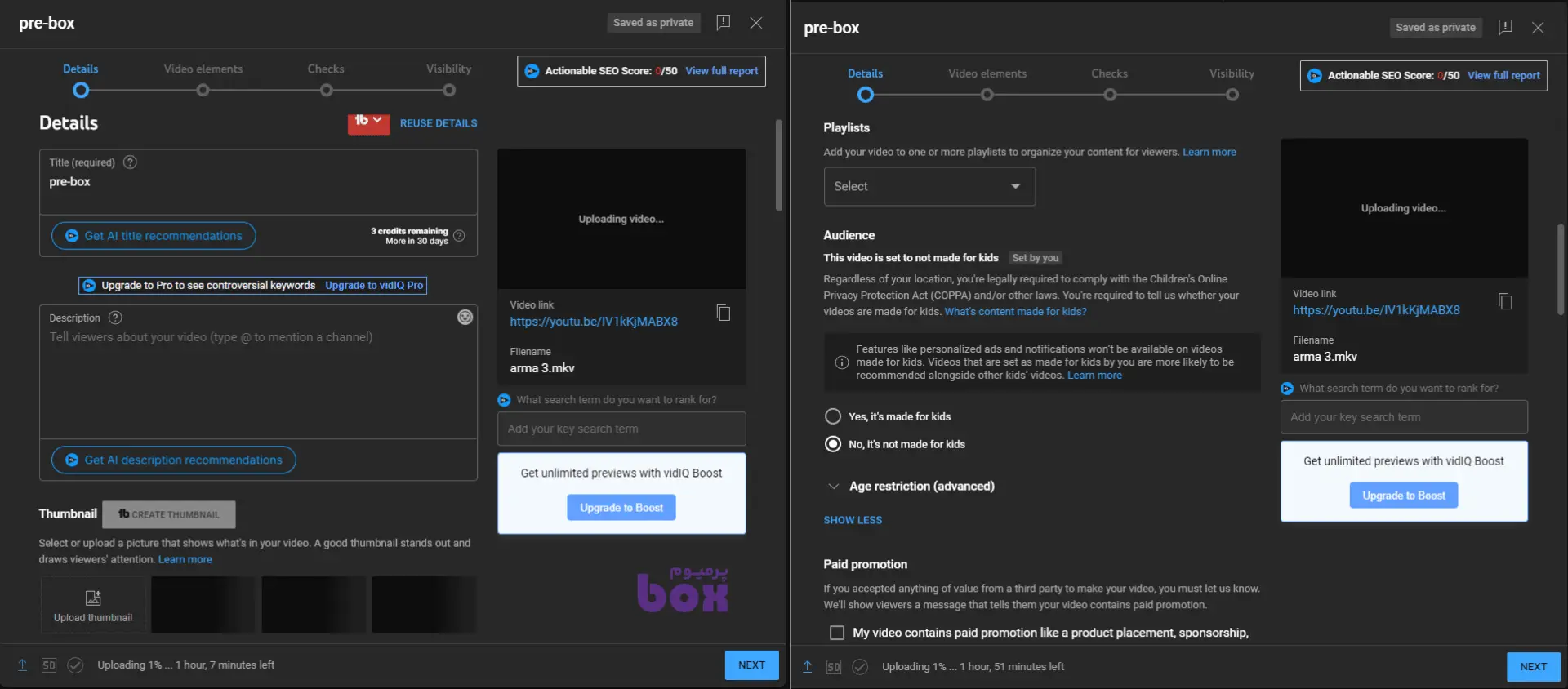Click Learn more link under Thumbnail
The height and width of the screenshot is (689, 1568).
point(185,560)
